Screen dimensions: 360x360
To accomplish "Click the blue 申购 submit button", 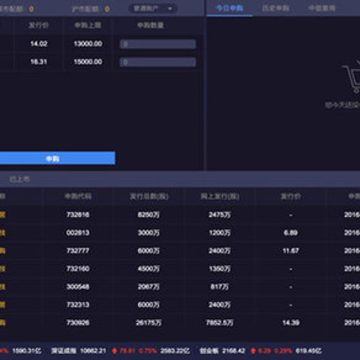I will (x=53, y=158).
